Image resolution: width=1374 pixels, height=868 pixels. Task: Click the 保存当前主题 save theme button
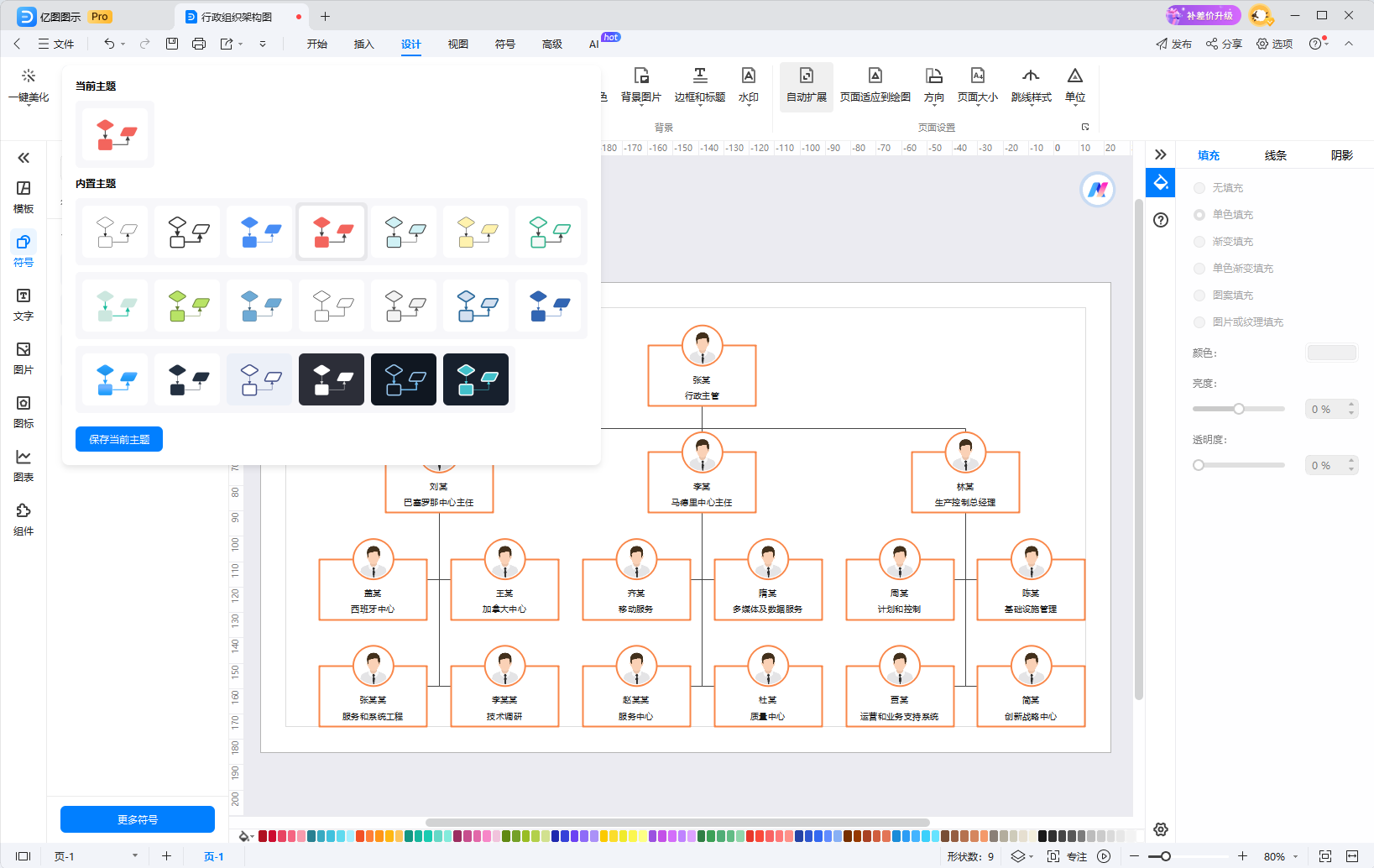pyautogui.click(x=119, y=439)
